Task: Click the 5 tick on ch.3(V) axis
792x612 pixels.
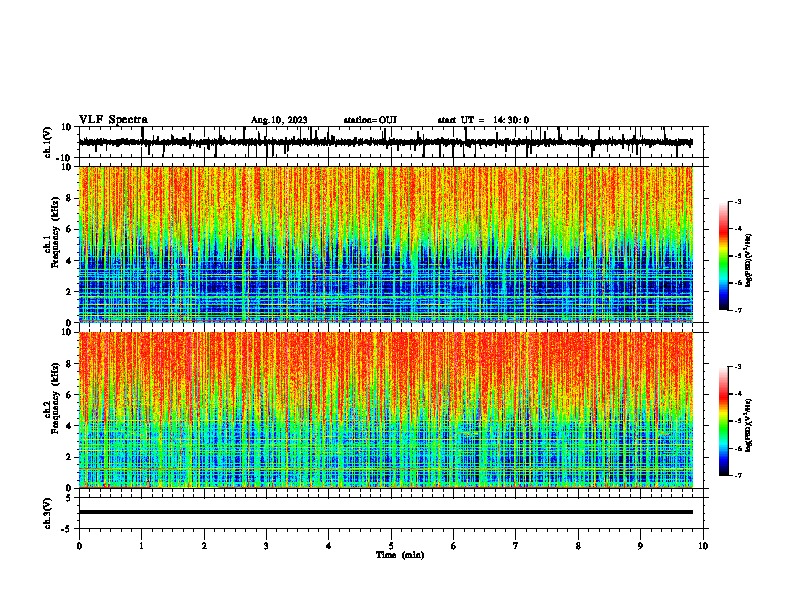Action: pos(70,498)
